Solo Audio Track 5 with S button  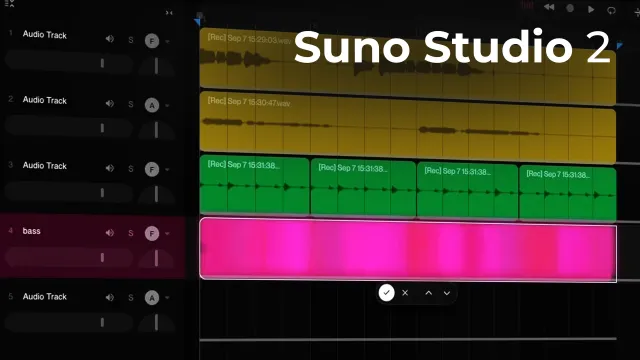pyautogui.click(x=131, y=298)
